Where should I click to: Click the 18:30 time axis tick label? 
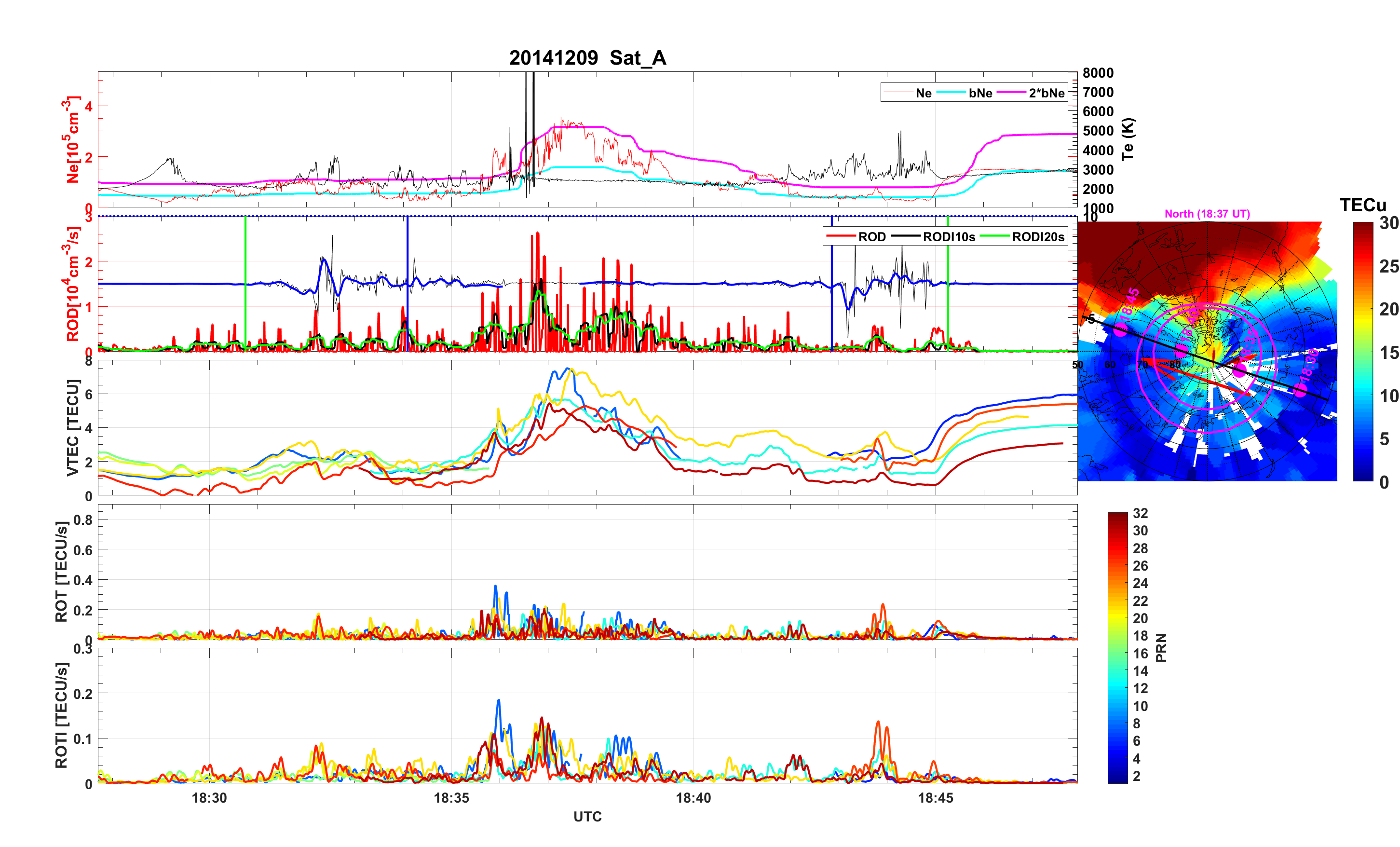(x=209, y=797)
